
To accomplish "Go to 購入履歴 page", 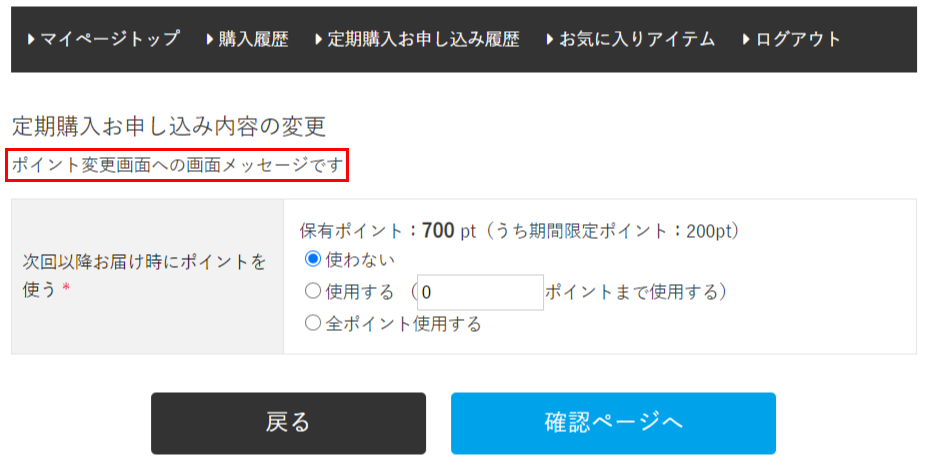I will click(x=253, y=40).
